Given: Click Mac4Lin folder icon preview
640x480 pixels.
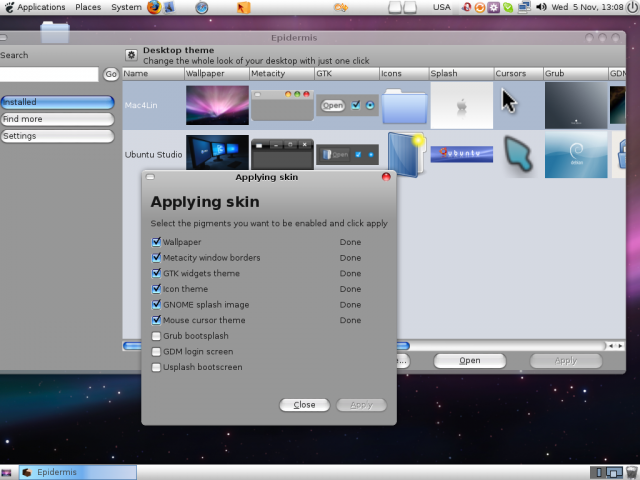Looking at the screenshot, I should click(x=404, y=106).
